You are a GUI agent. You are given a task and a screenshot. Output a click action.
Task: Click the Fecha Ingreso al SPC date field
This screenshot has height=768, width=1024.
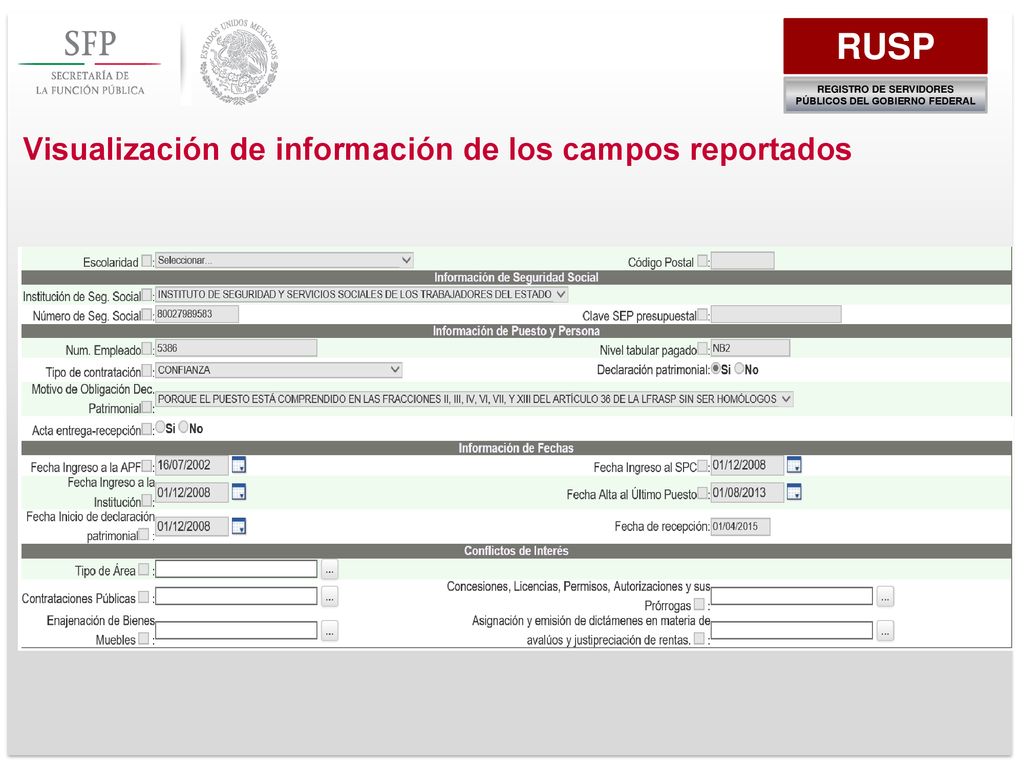point(746,465)
